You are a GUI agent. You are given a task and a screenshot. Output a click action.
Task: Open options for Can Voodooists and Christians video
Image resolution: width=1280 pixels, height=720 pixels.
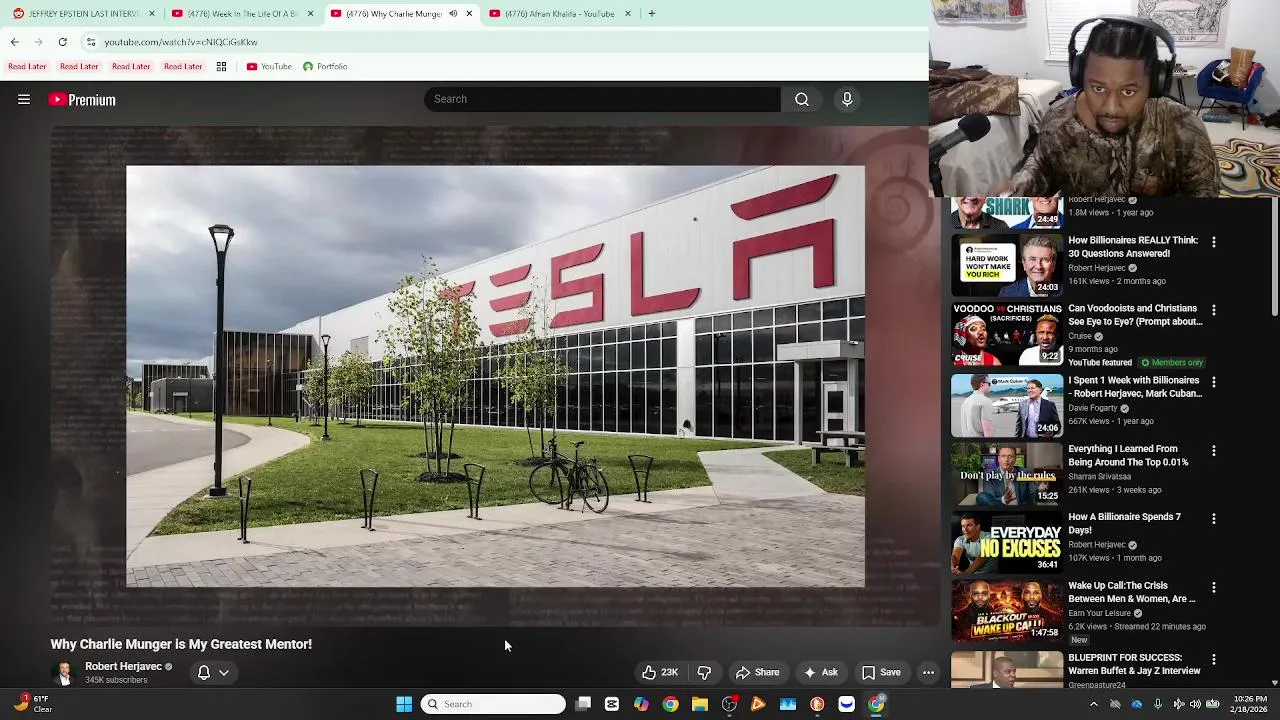point(1213,310)
